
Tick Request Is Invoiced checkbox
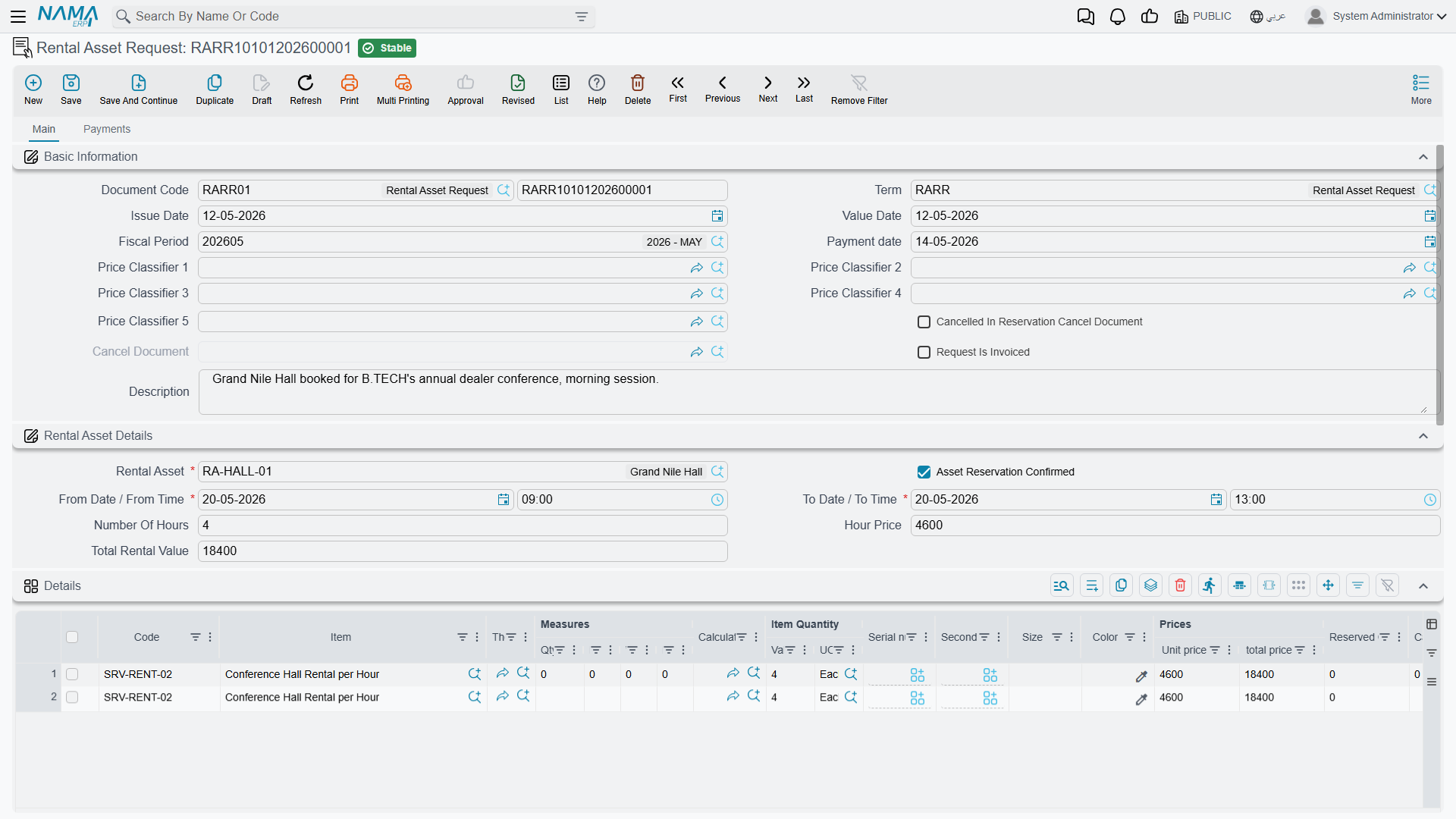(924, 353)
